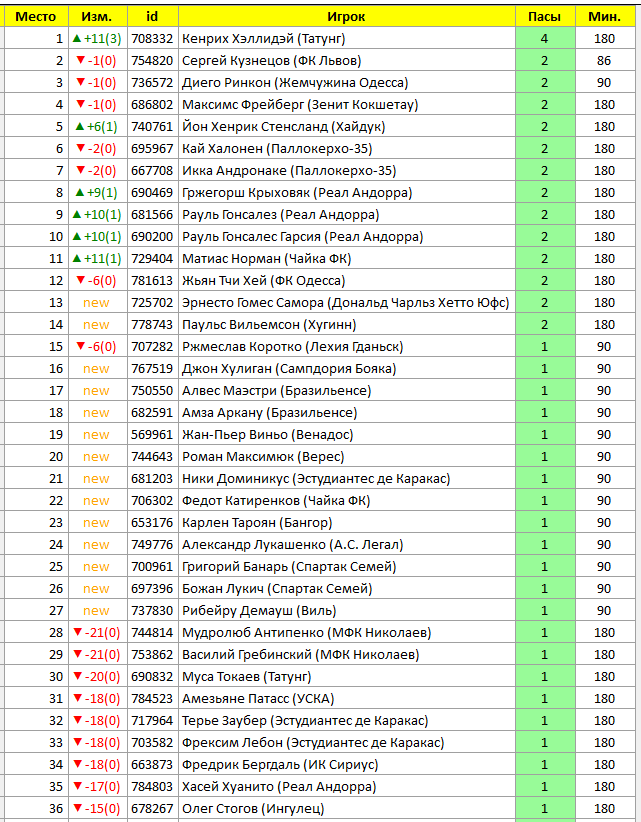Screen dimensions: 641x822
Task: Select id cell 569961
Action: 152,435
